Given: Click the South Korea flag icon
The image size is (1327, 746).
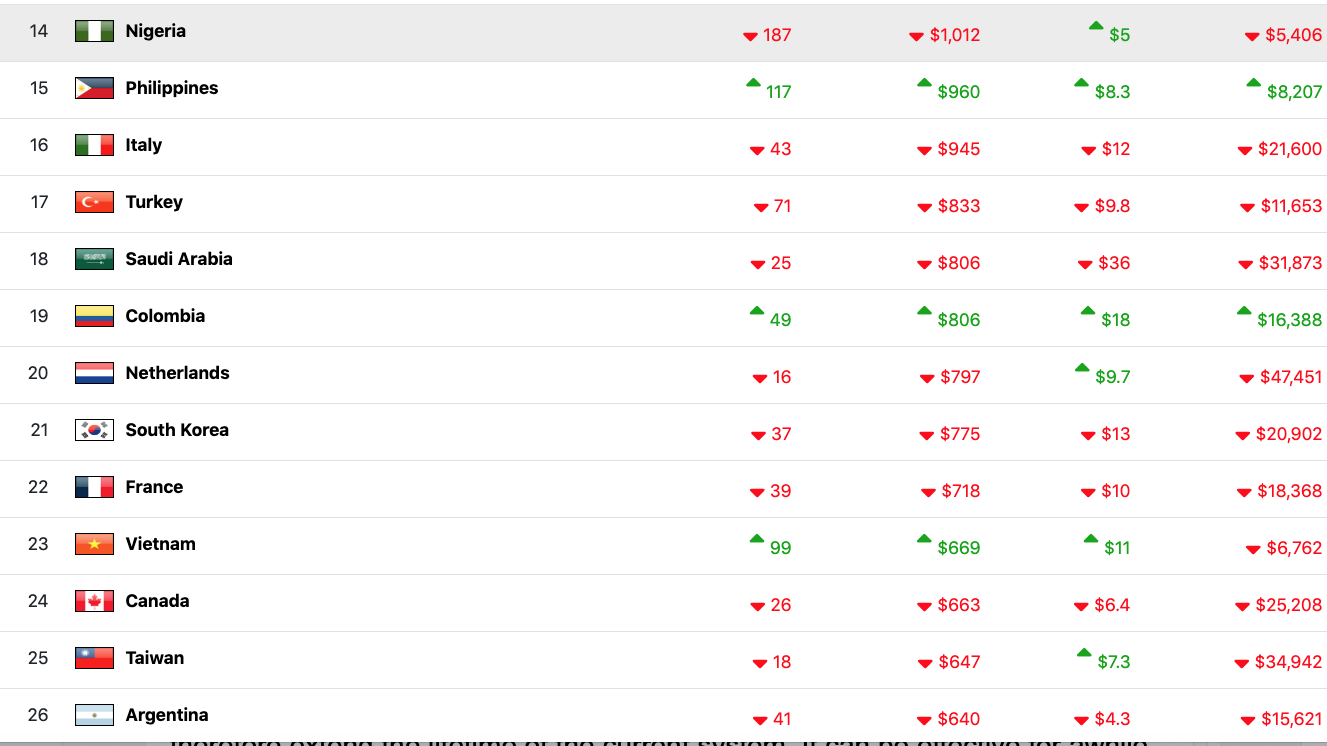Looking at the screenshot, I should (94, 430).
